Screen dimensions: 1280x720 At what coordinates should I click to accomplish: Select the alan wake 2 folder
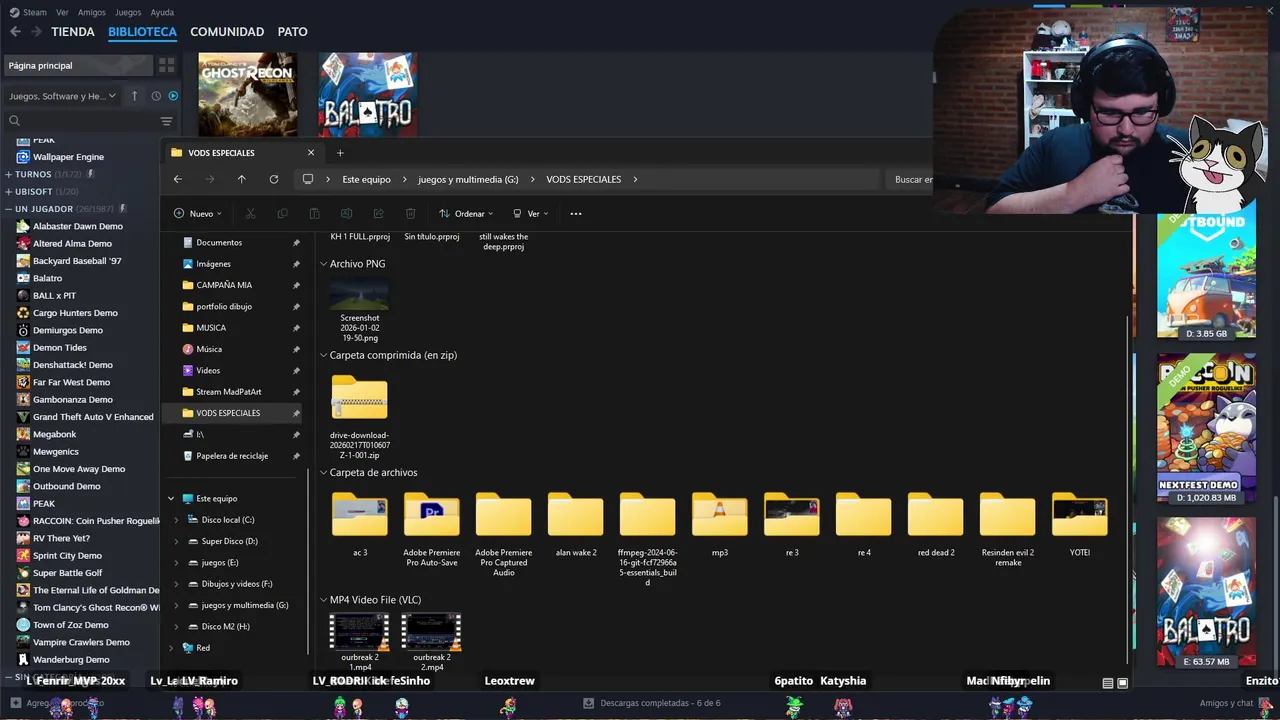576,524
